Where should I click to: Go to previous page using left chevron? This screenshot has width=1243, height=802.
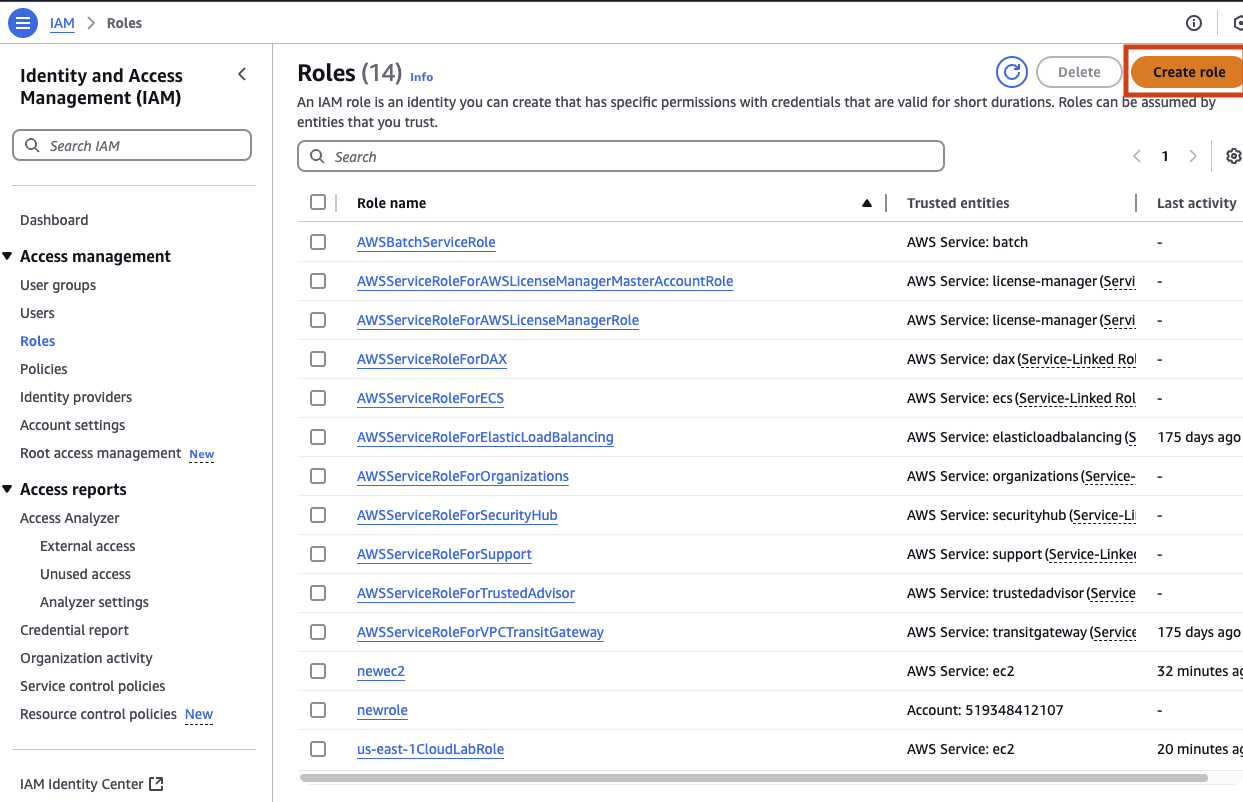tap(1137, 156)
